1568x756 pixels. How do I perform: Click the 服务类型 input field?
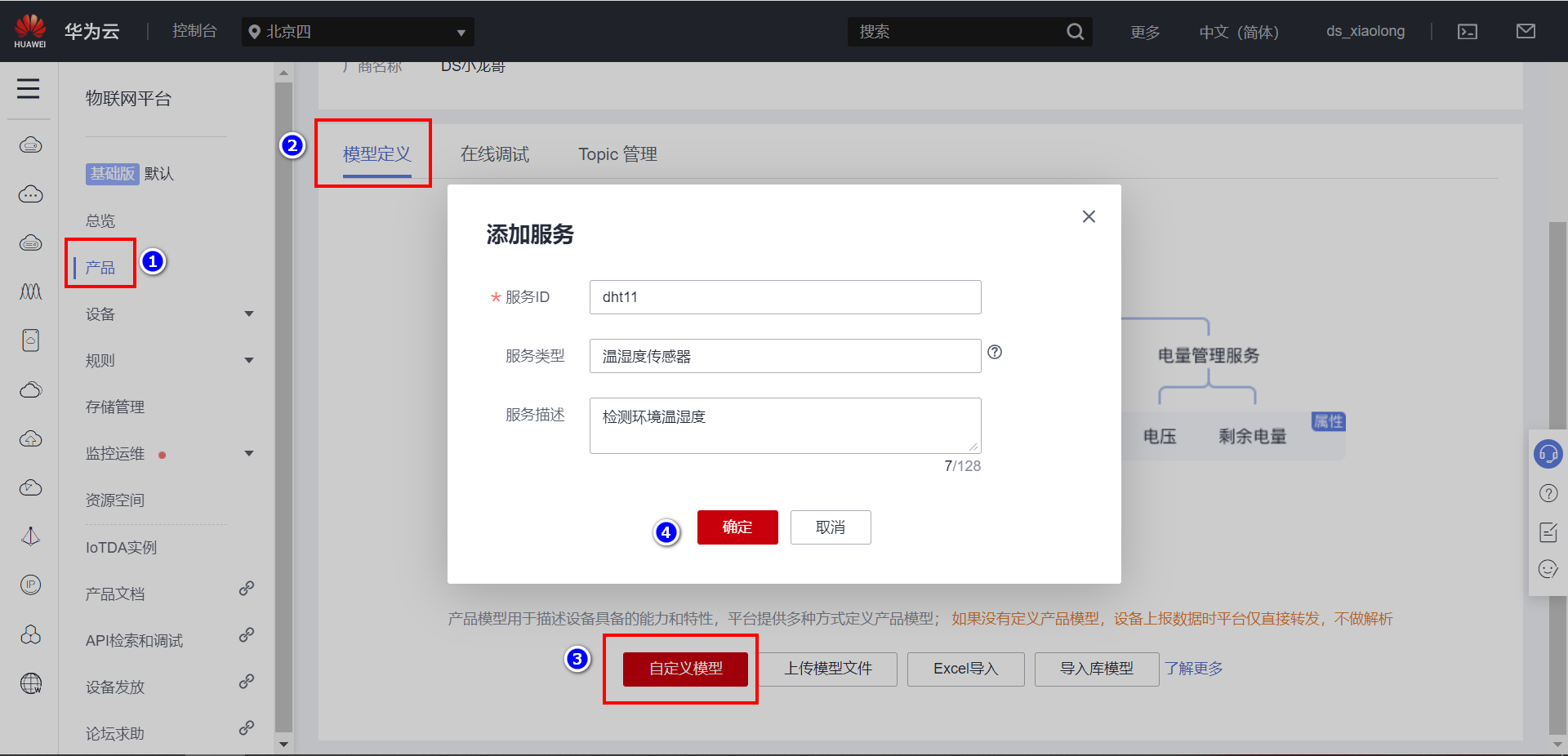(x=786, y=356)
